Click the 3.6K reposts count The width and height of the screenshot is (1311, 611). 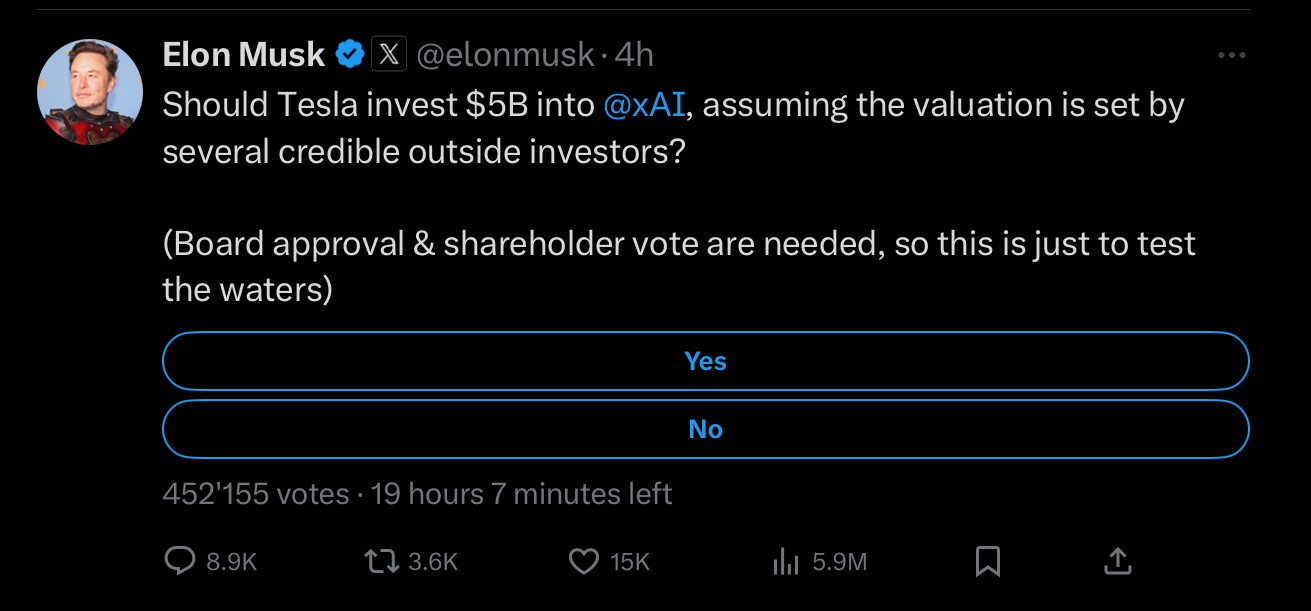coord(433,563)
